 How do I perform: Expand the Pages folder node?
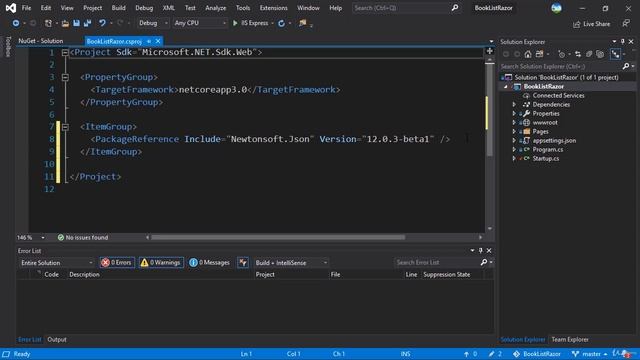pyautogui.click(x=514, y=131)
